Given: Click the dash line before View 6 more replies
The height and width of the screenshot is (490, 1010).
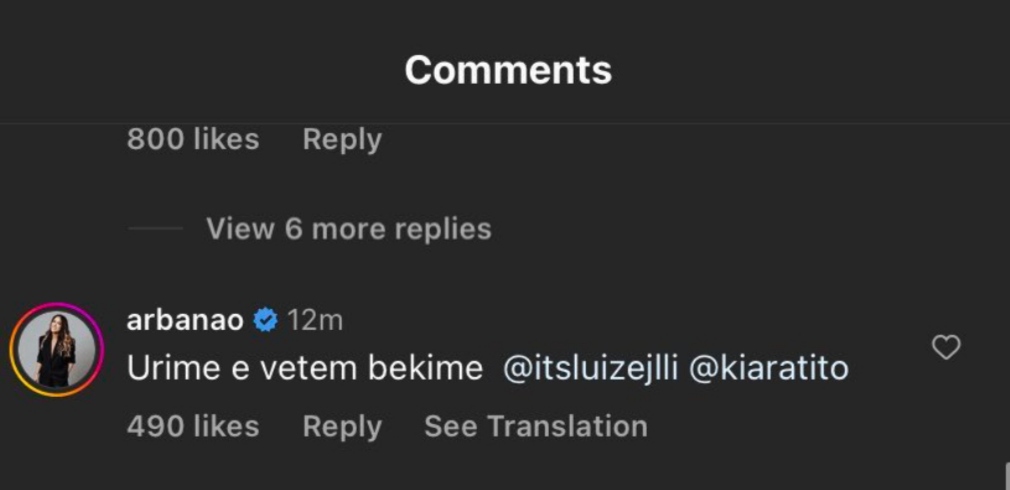Looking at the screenshot, I should [155, 229].
